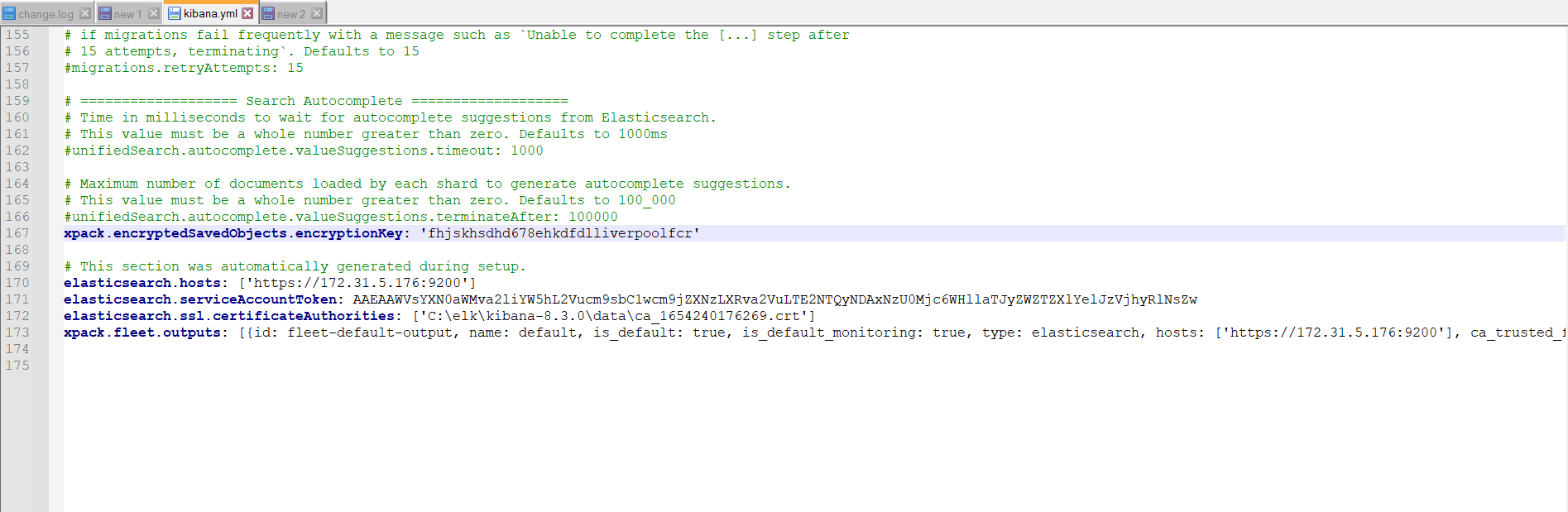Click the 'Defaults to 1000ms' comment line

pyautogui.click(x=365, y=134)
